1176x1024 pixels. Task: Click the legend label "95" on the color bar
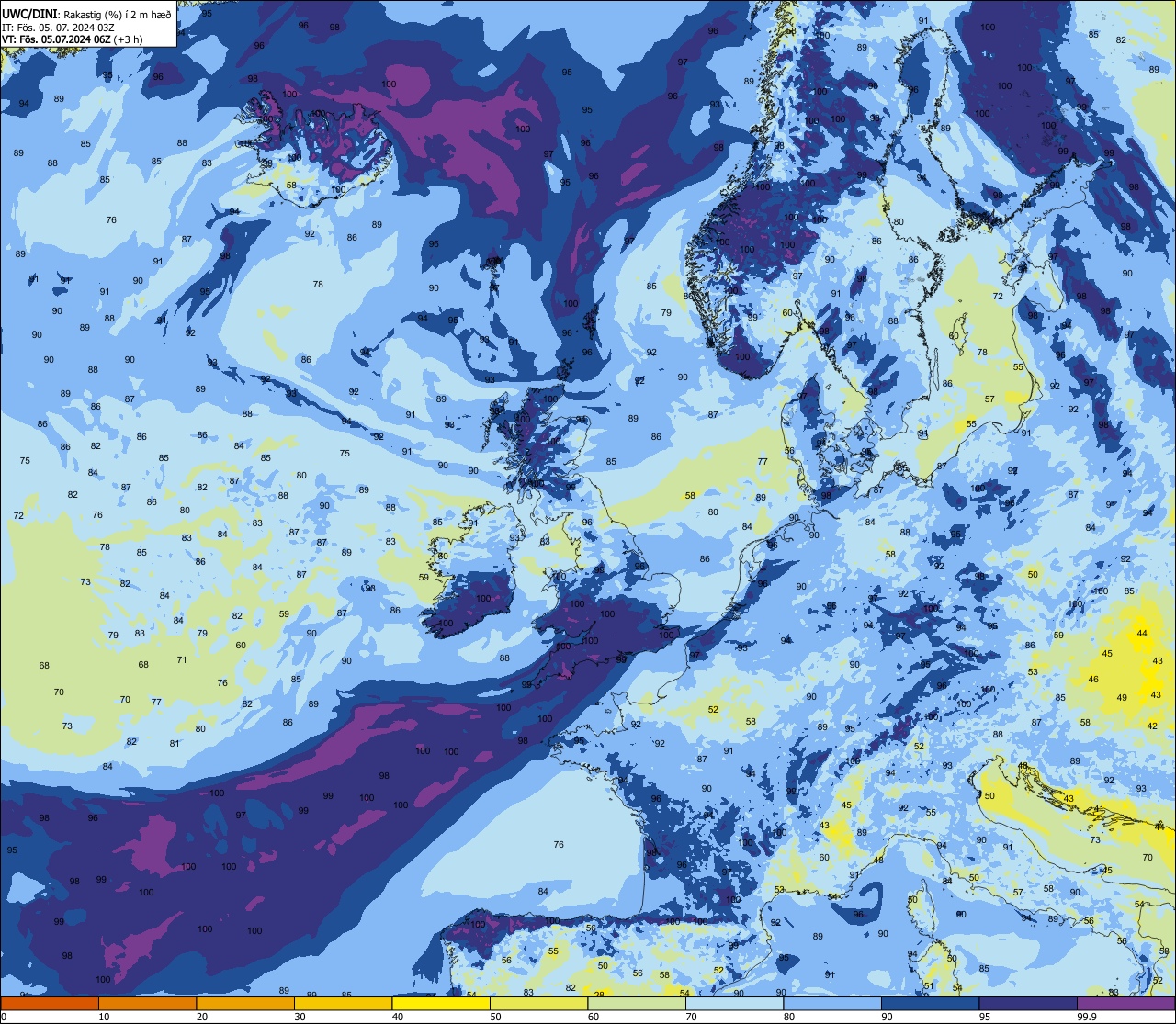point(985,1017)
